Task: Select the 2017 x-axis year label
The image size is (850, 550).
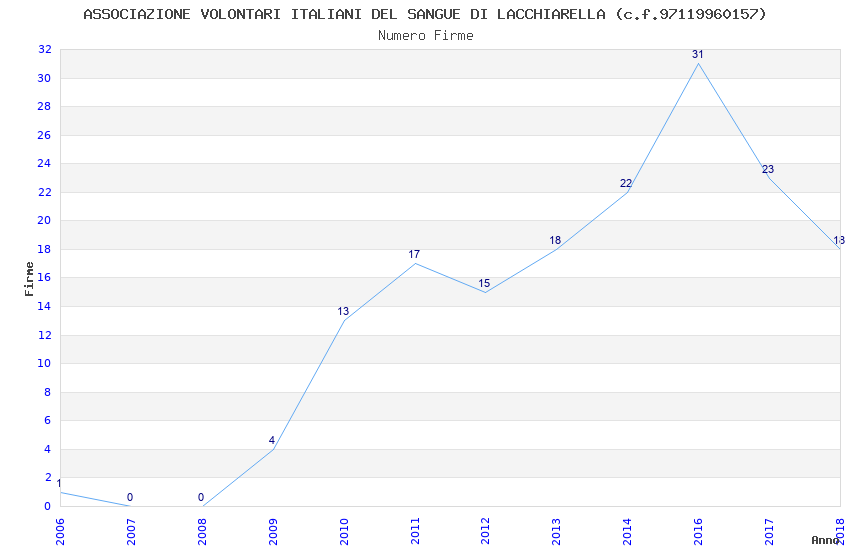Action: 769,531
